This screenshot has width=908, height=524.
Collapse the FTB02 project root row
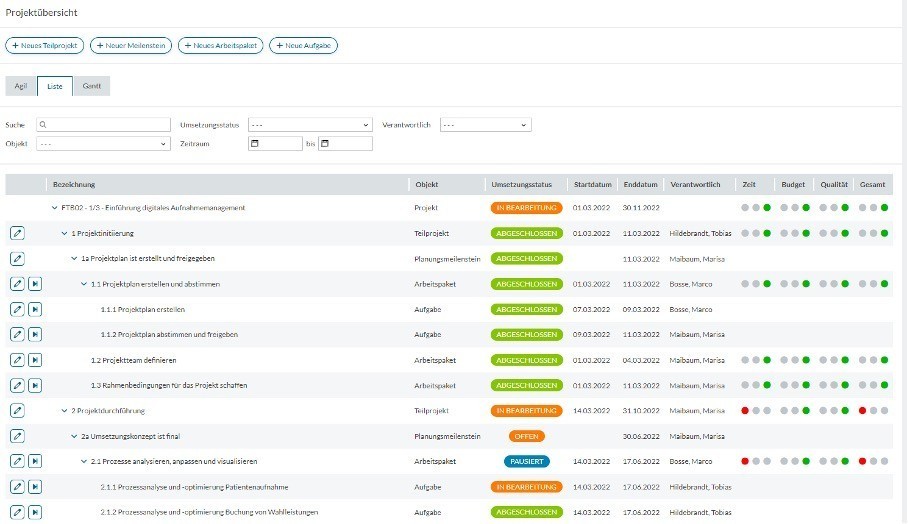pyautogui.click(x=54, y=208)
